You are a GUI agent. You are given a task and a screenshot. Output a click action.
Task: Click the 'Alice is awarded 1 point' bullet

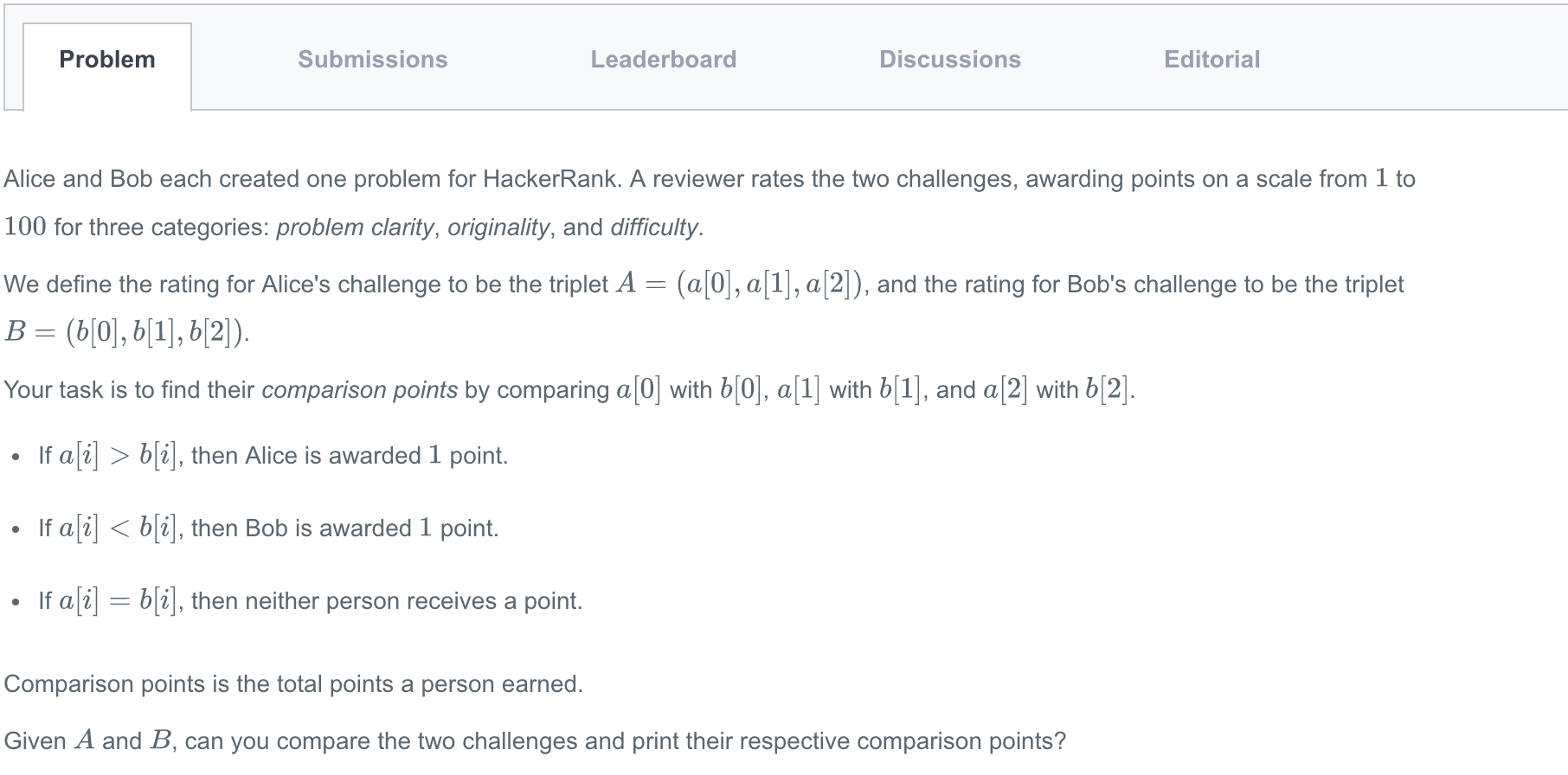[273, 456]
